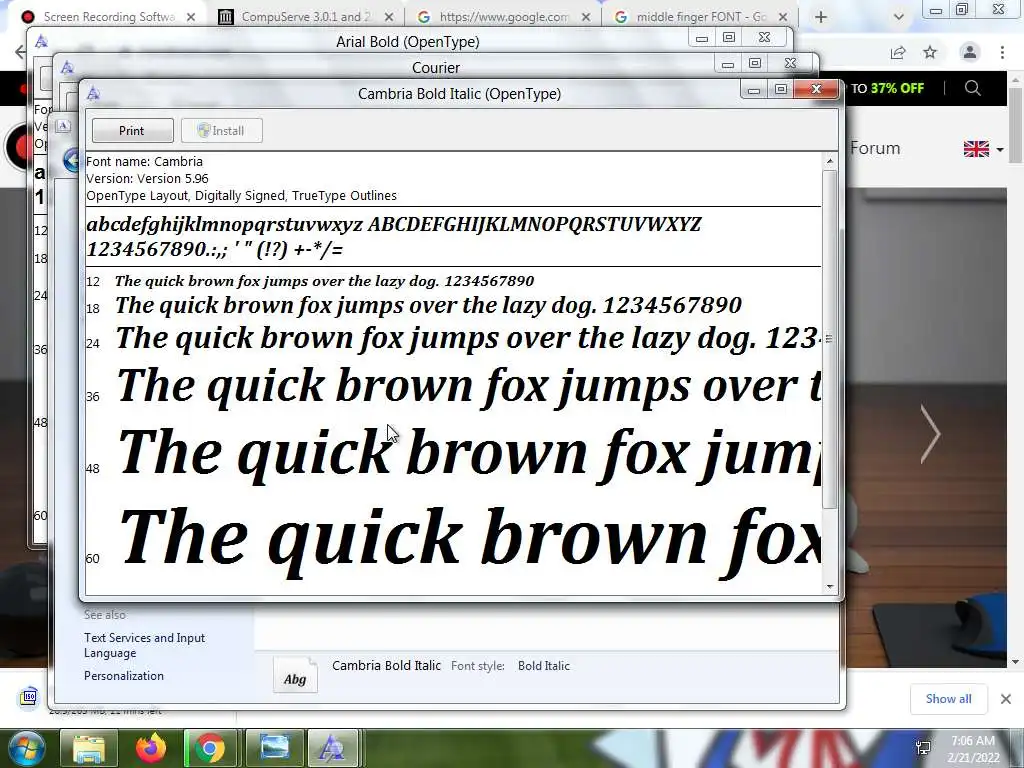Switch to https://www.google.com tab
Screen dimensions: 1024x768
(x=503, y=17)
